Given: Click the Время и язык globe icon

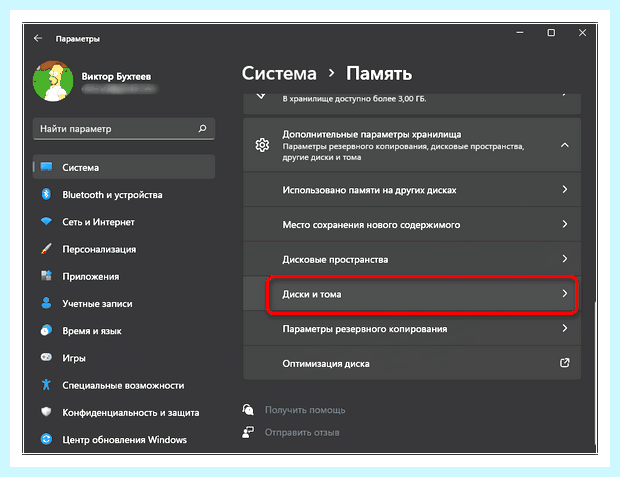Looking at the screenshot, I should pyautogui.click(x=46, y=330).
